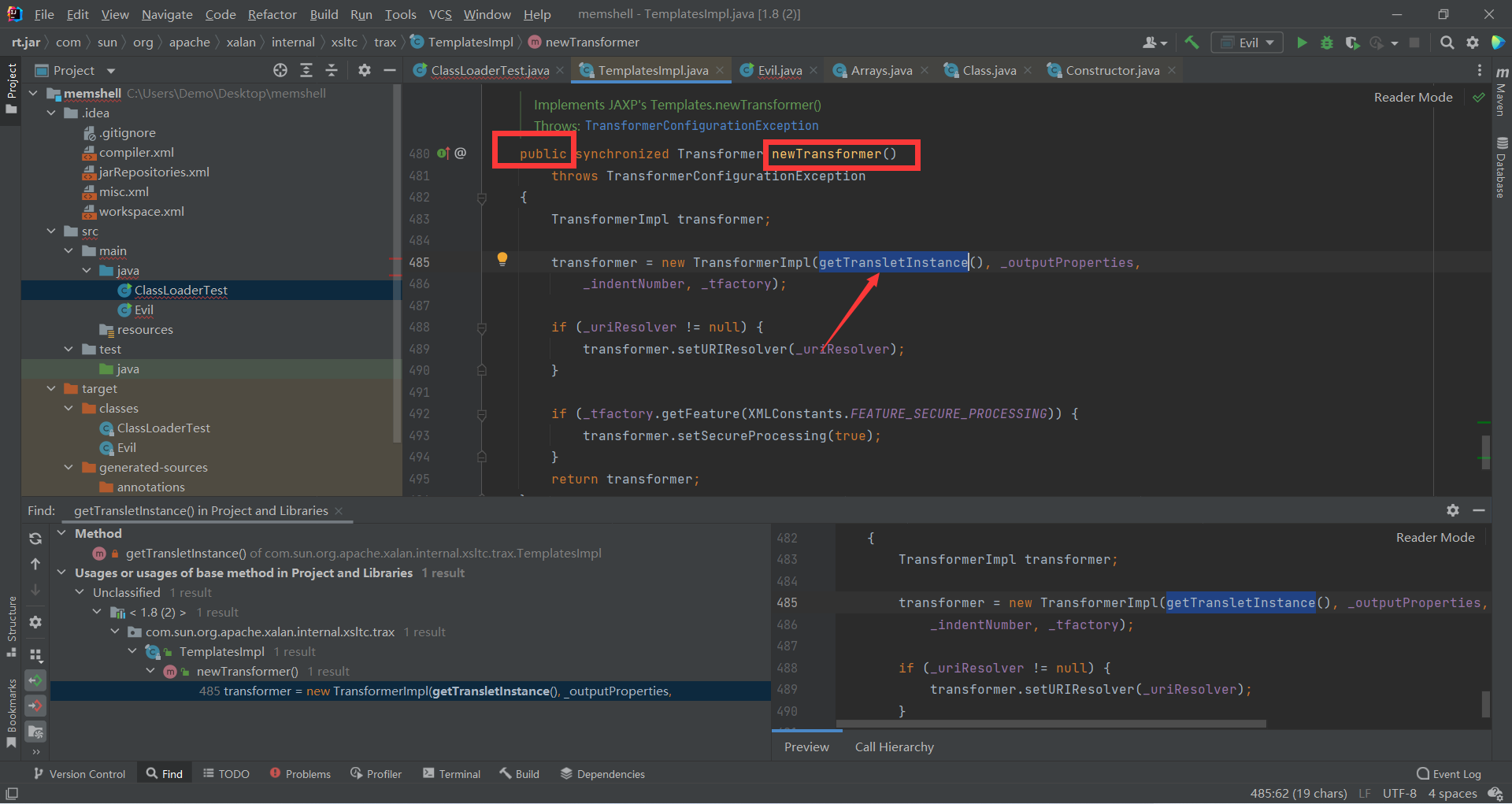
Task: Close the TemplatesImpl.java tab
Action: coord(720,70)
